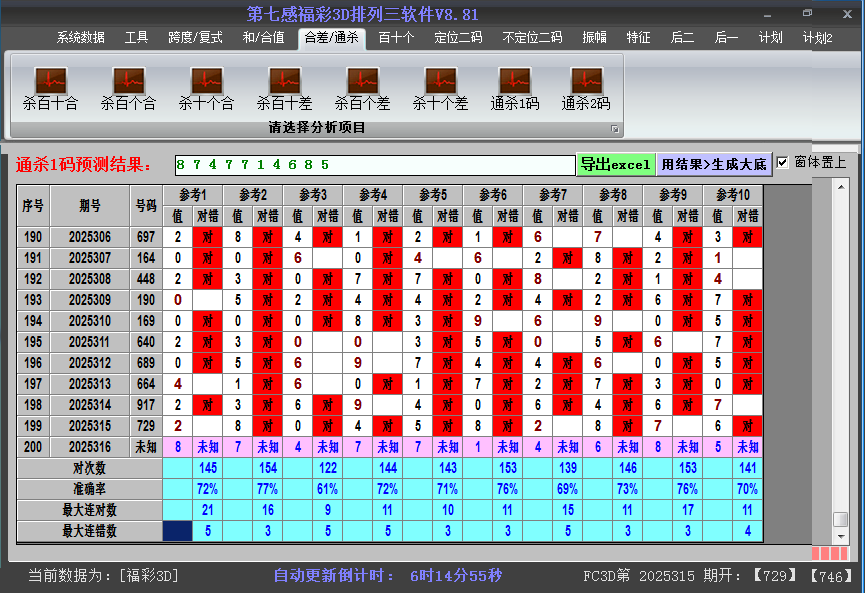The height and width of the screenshot is (593, 865).
Task: Click the 导出excel button
Action: point(615,164)
